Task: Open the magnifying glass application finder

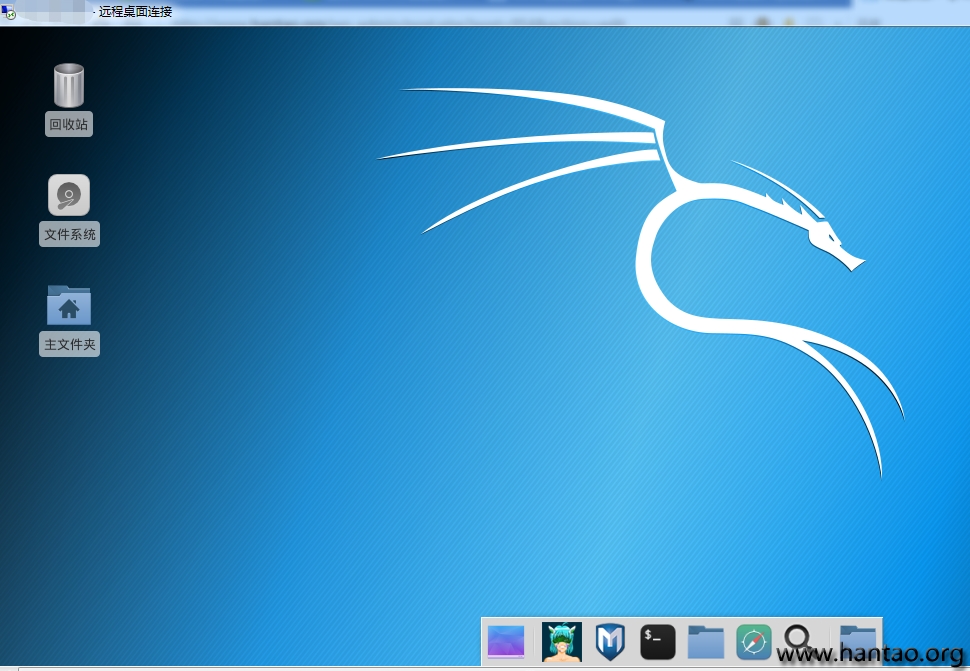Action: coord(799,638)
